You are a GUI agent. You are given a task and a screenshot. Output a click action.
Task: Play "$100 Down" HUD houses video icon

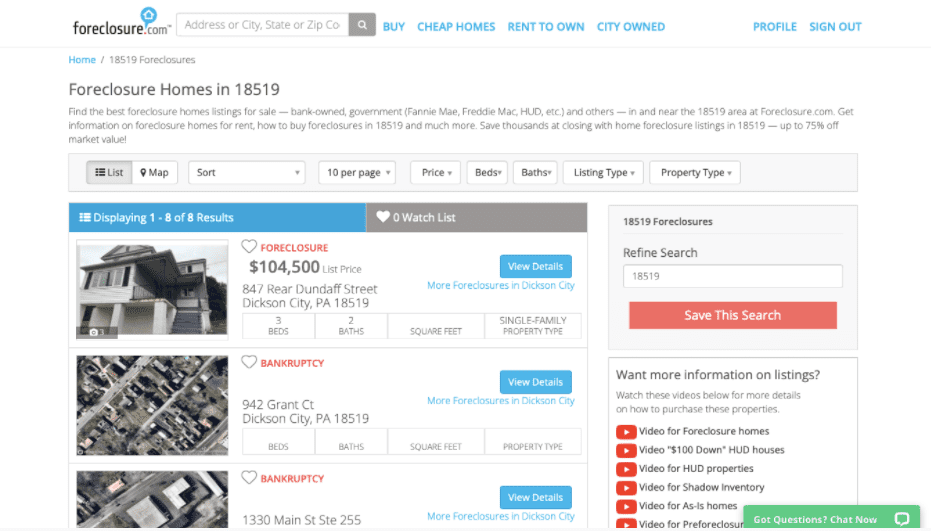(626, 450)
